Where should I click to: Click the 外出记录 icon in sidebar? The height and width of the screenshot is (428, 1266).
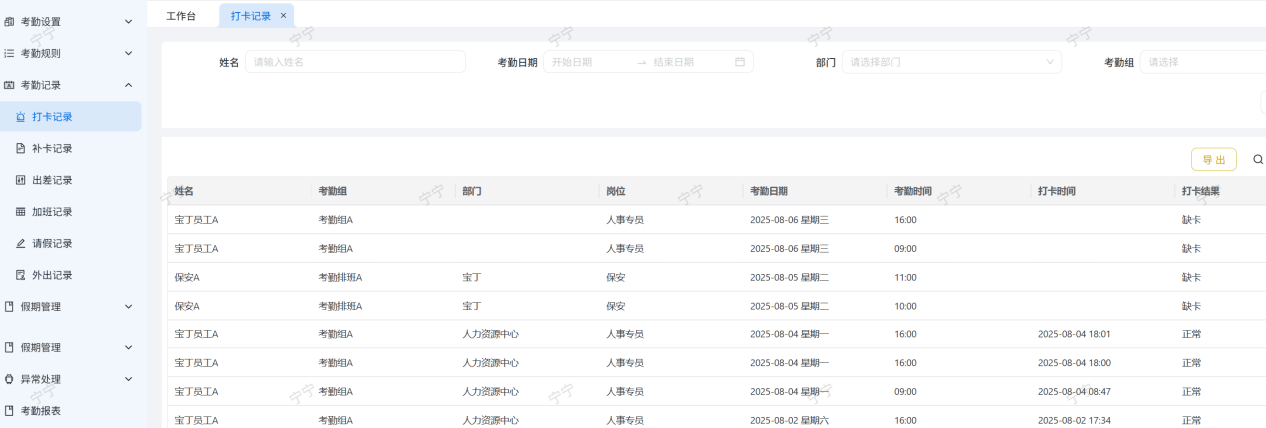pyautogui.click(x=21, y=275)
